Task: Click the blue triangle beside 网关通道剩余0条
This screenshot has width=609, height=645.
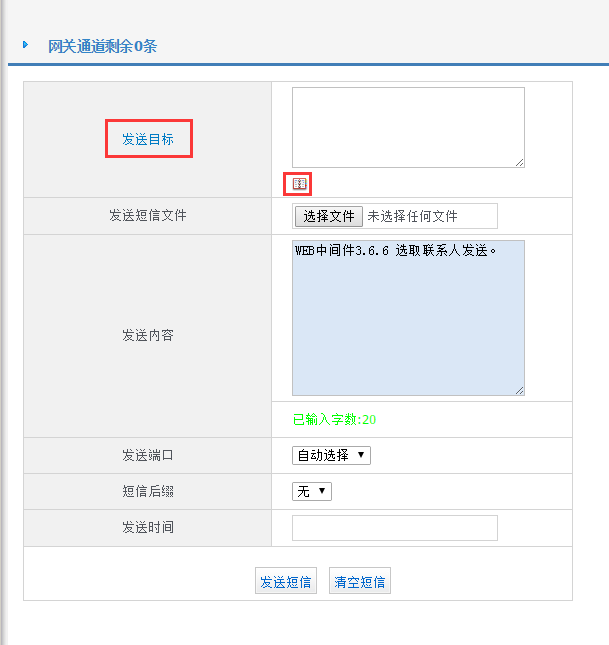Action: (x=26, y=45)
